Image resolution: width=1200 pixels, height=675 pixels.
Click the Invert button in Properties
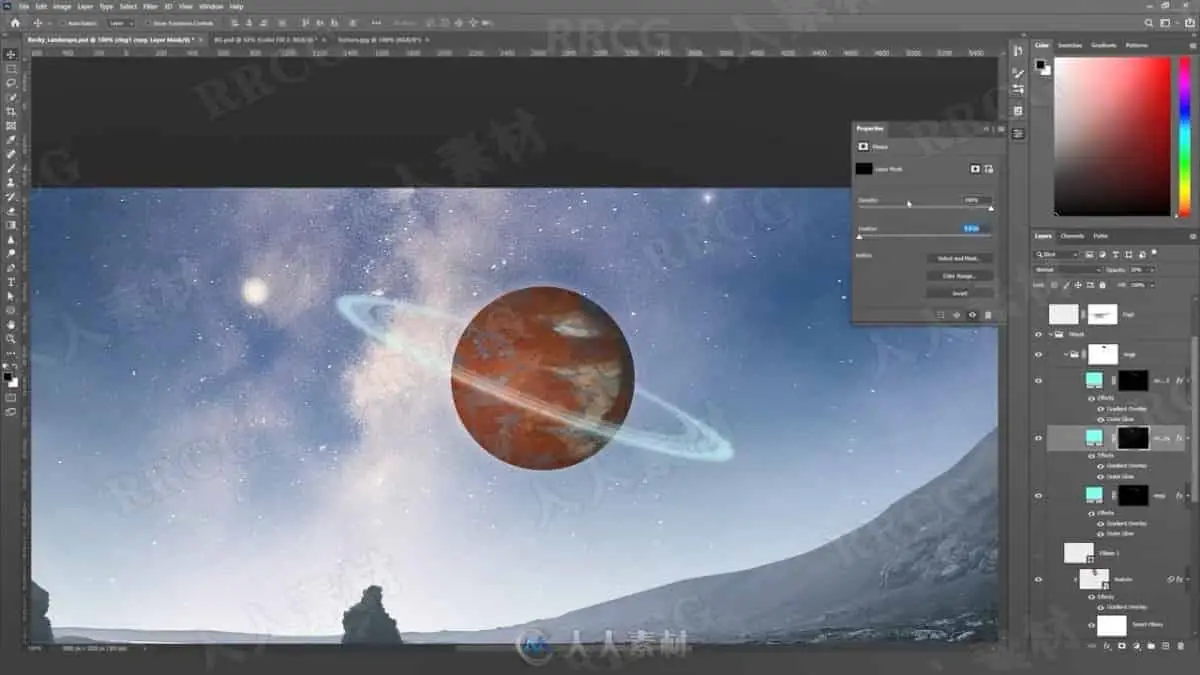(x=960, y=293)
